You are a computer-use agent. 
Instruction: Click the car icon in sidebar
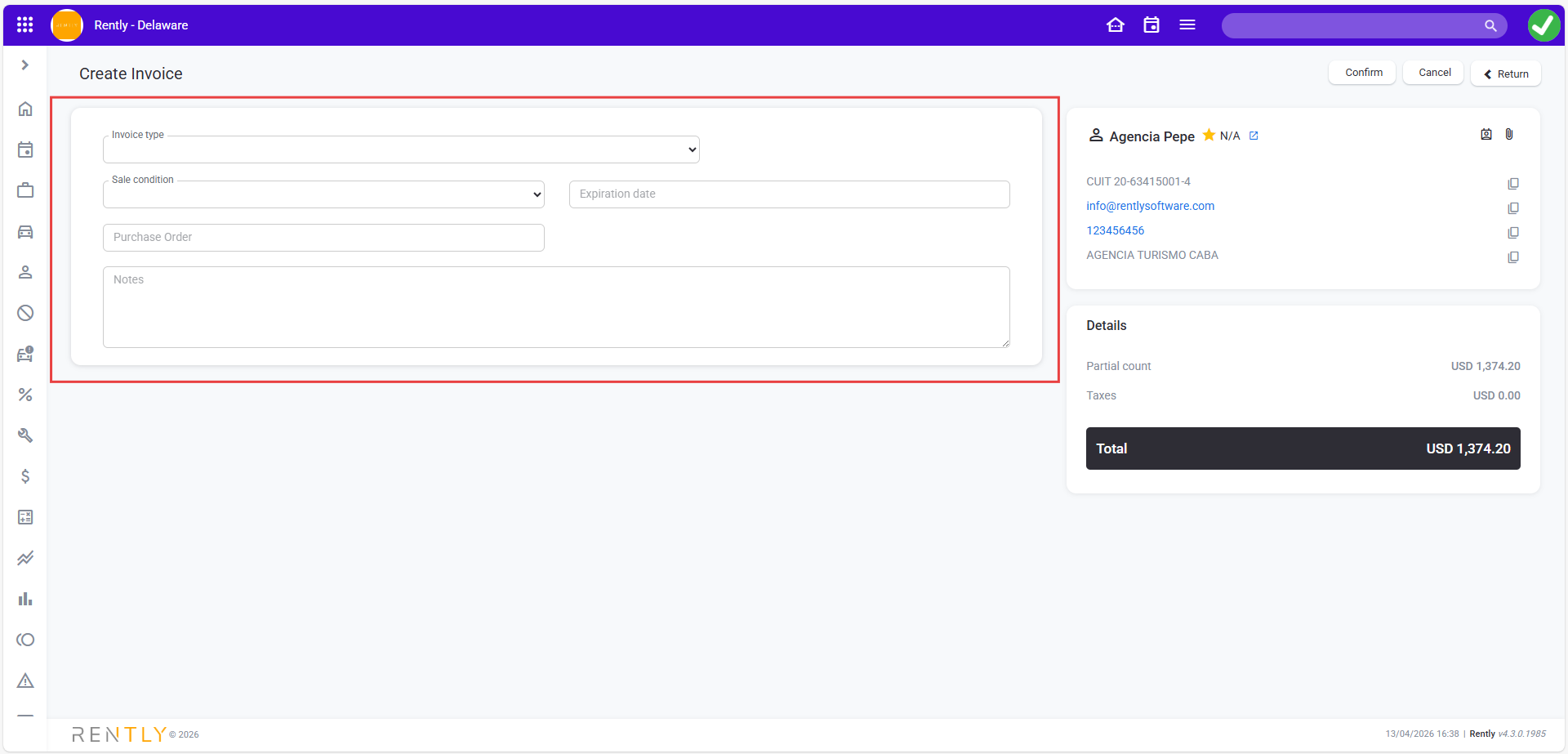tap(25, 232)
